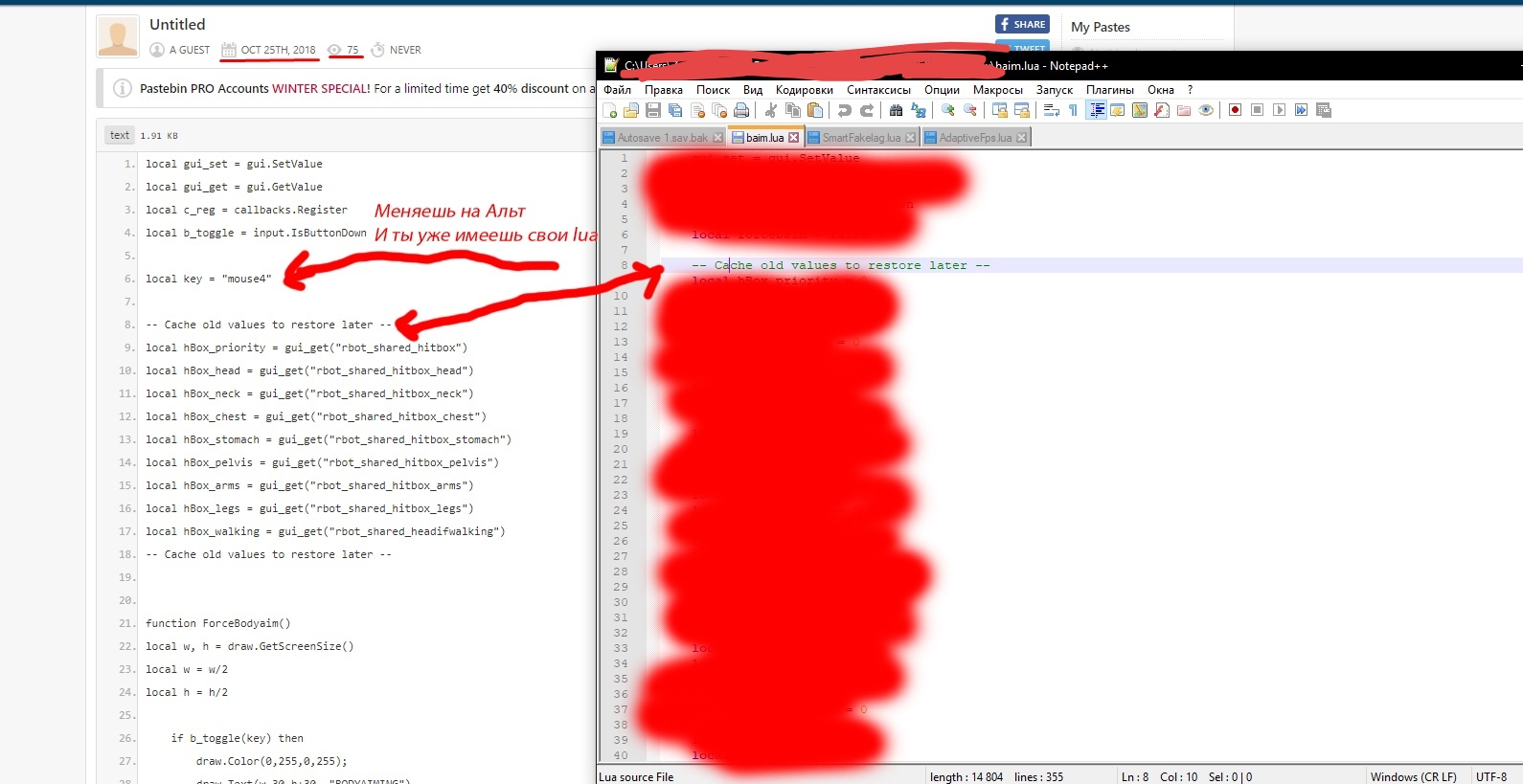Click the UTF-8 encoding status field
1523x784 pixels.
[x=1491, y=776]
